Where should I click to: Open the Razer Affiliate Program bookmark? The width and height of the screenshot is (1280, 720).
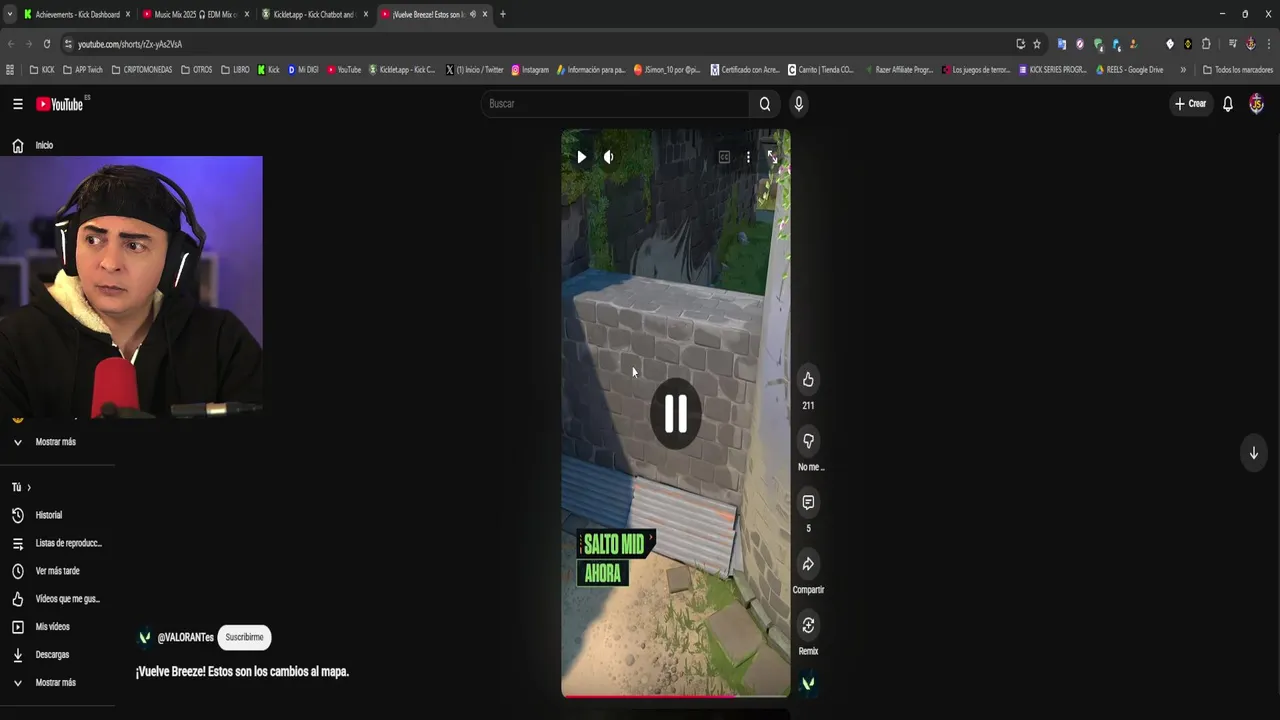click(898, 70)
